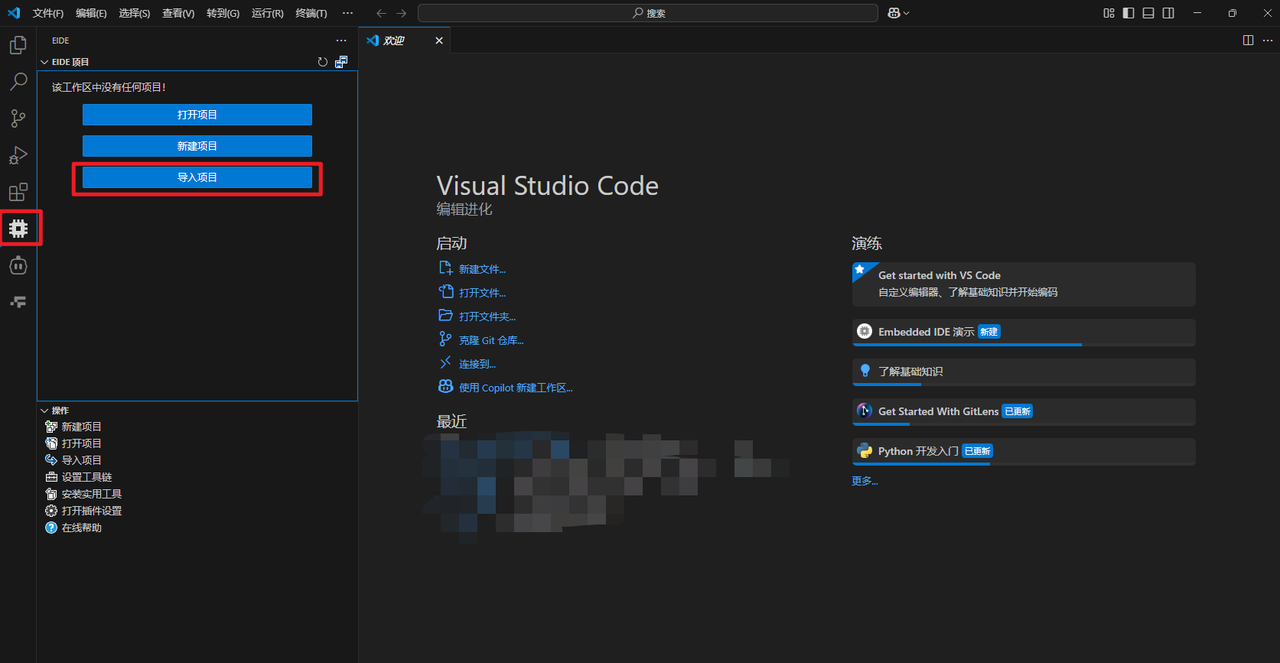This screenshot has height=663, width=1280.
Task: Select the Explorer icon in activity bar
Action: [x=18, y=45]
